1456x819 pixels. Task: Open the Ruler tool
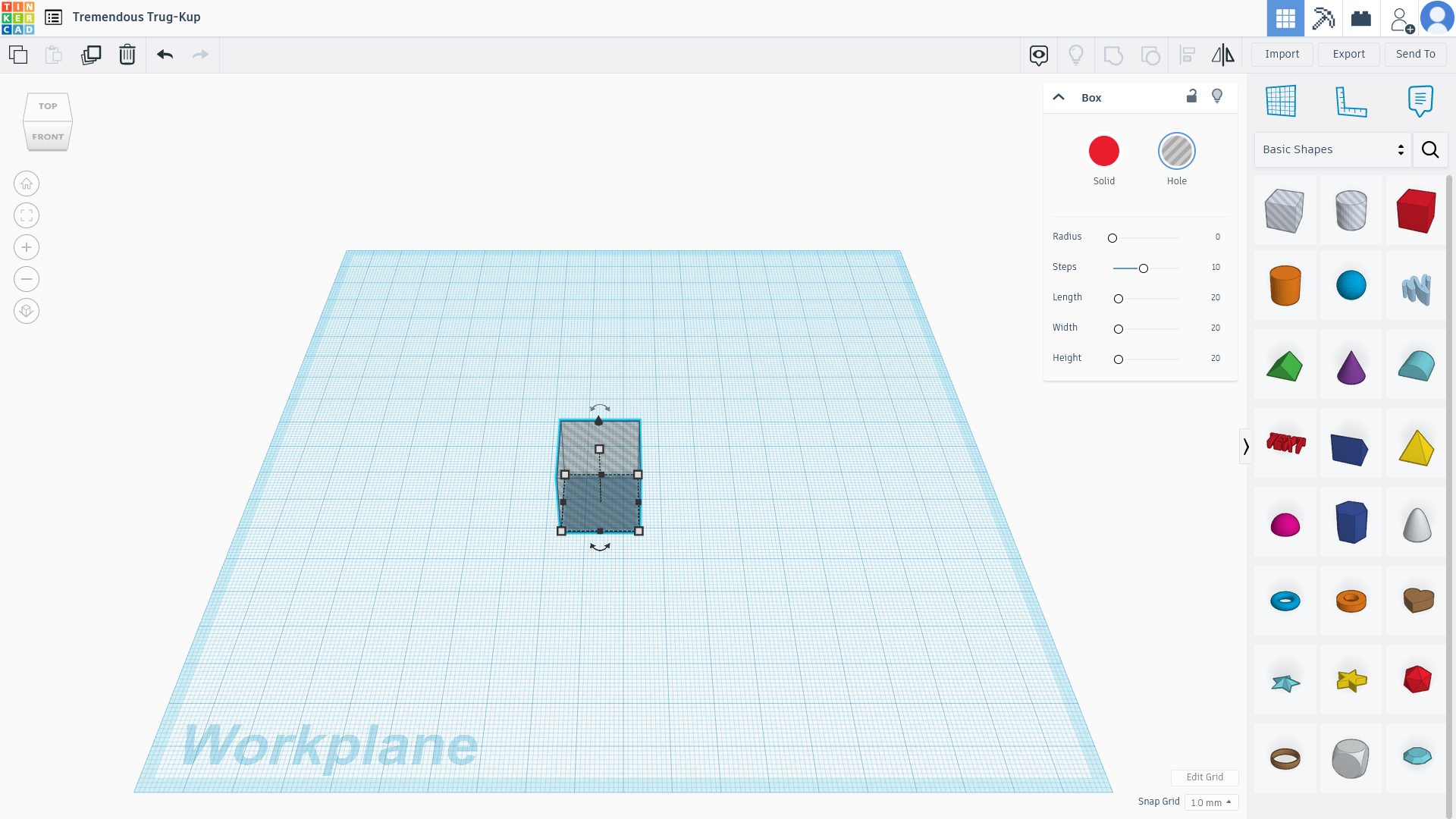point(1352,101)
